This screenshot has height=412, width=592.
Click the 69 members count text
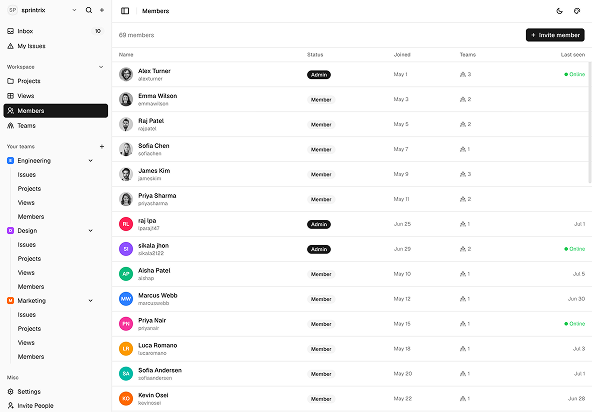click(136, 35)
